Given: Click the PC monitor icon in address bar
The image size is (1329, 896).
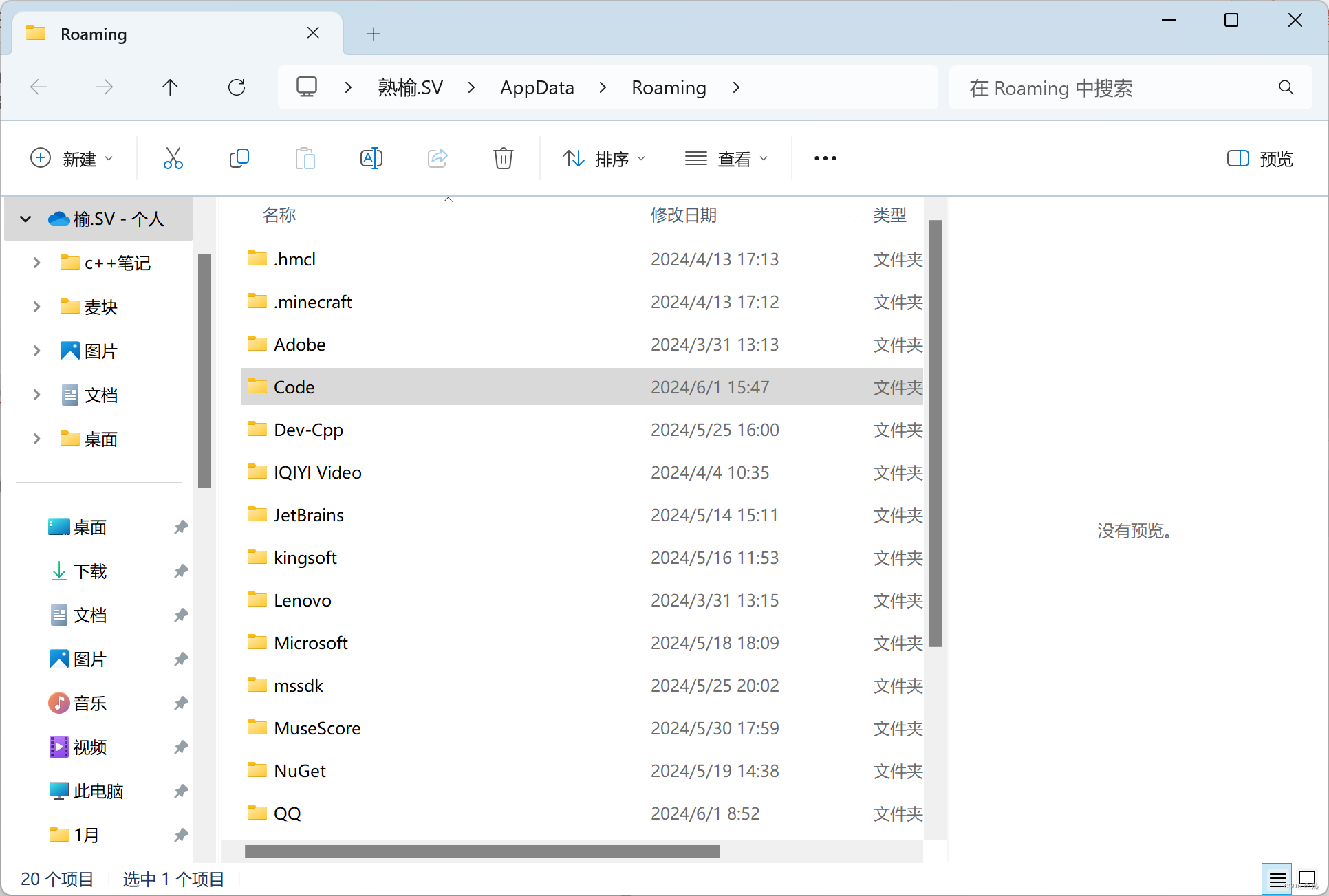Looking at the screenshot, I should [306, 87].
